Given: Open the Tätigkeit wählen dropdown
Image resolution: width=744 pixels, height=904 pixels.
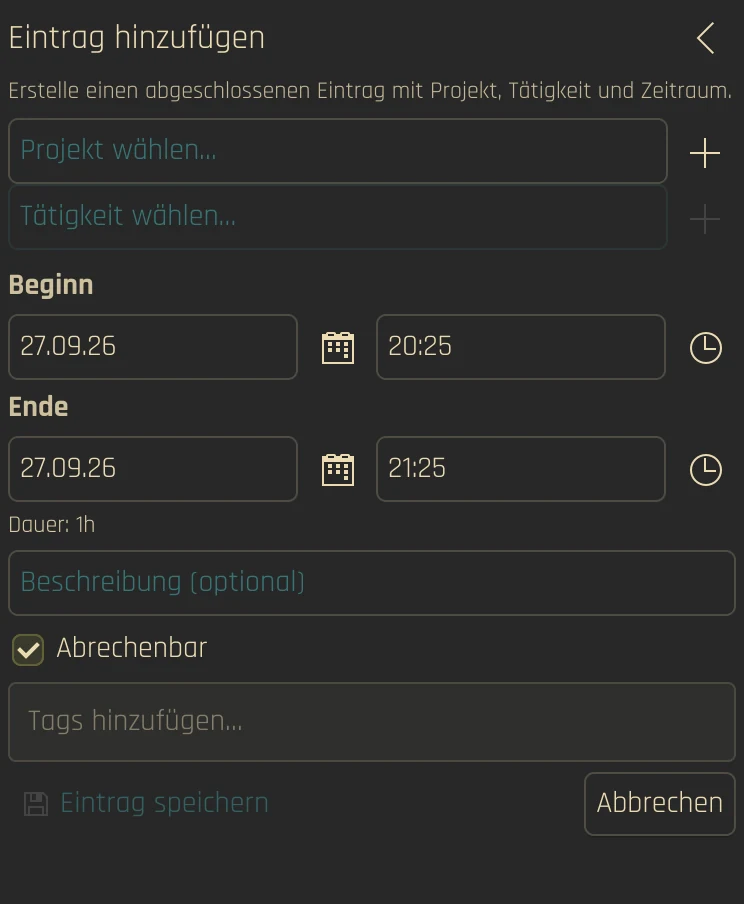Looking at the screenshot, I should (x=338, y=217).
